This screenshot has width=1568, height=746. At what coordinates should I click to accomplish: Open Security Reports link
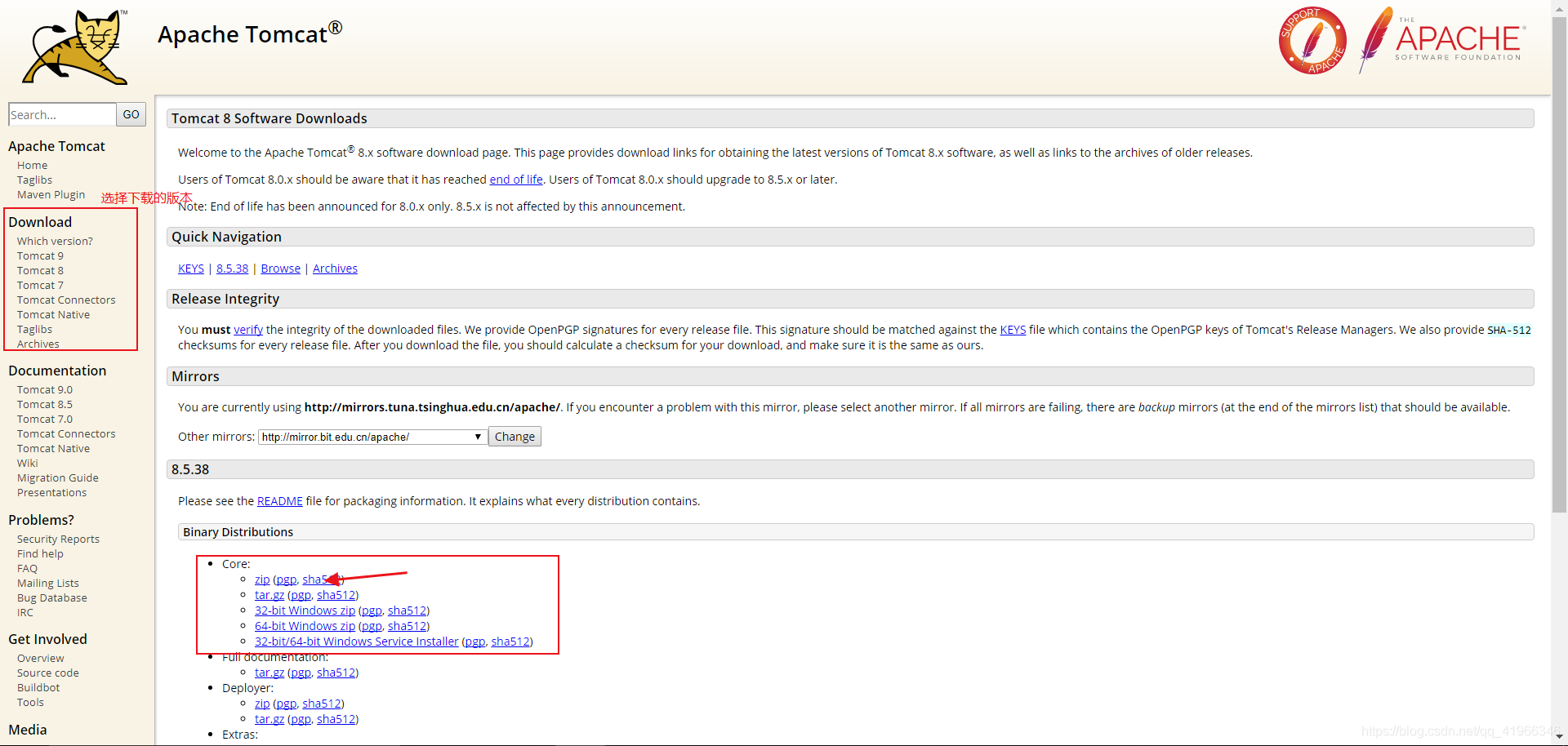pos(58,539)
